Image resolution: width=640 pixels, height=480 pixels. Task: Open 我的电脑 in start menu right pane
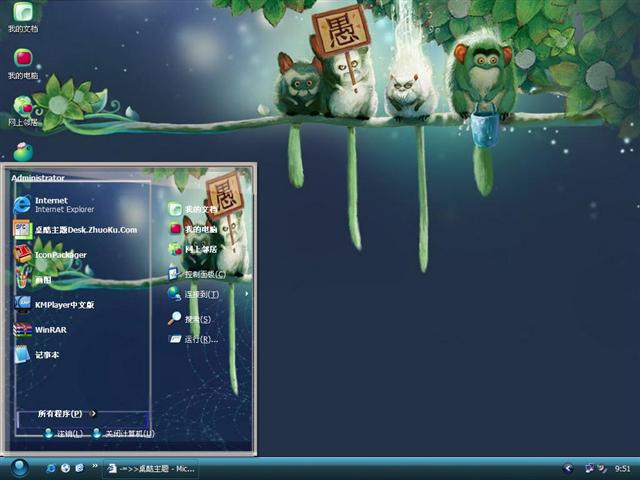(x=193, y=229)
